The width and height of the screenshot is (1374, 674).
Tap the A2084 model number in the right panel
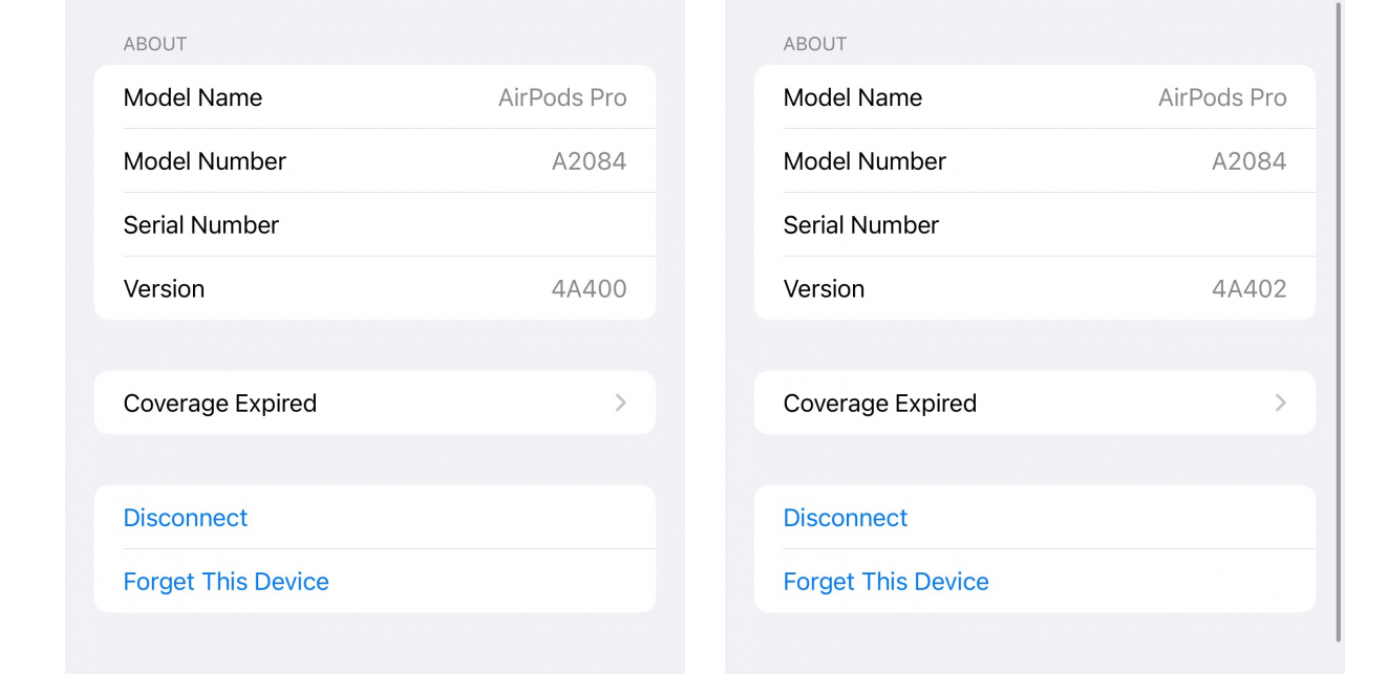point(1249,161)
